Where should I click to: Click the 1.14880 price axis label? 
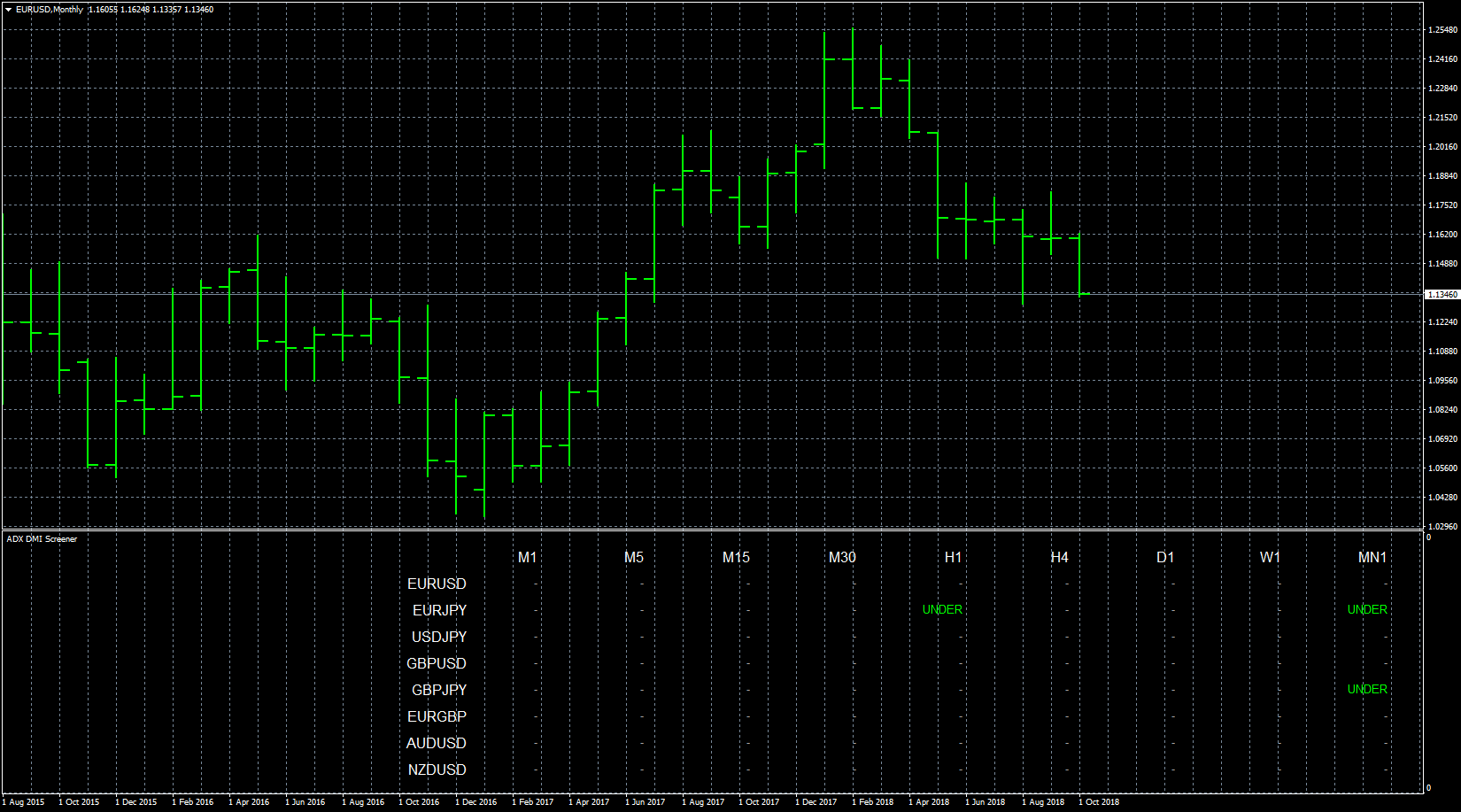pyautogui.click(x=1442, y=264)
